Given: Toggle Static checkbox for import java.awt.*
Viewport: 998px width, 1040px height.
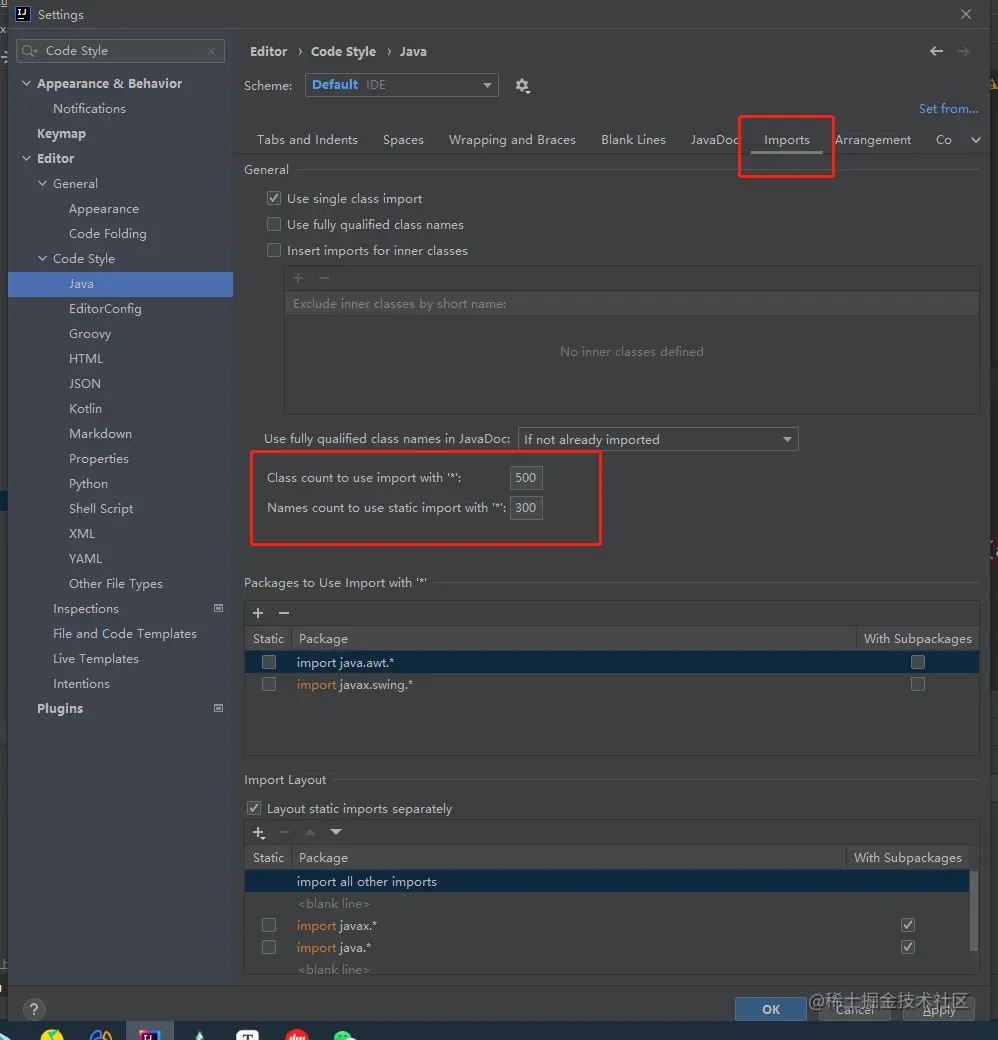Looking at the screenshot, I should pyautogui.click(x=269, y=662).
